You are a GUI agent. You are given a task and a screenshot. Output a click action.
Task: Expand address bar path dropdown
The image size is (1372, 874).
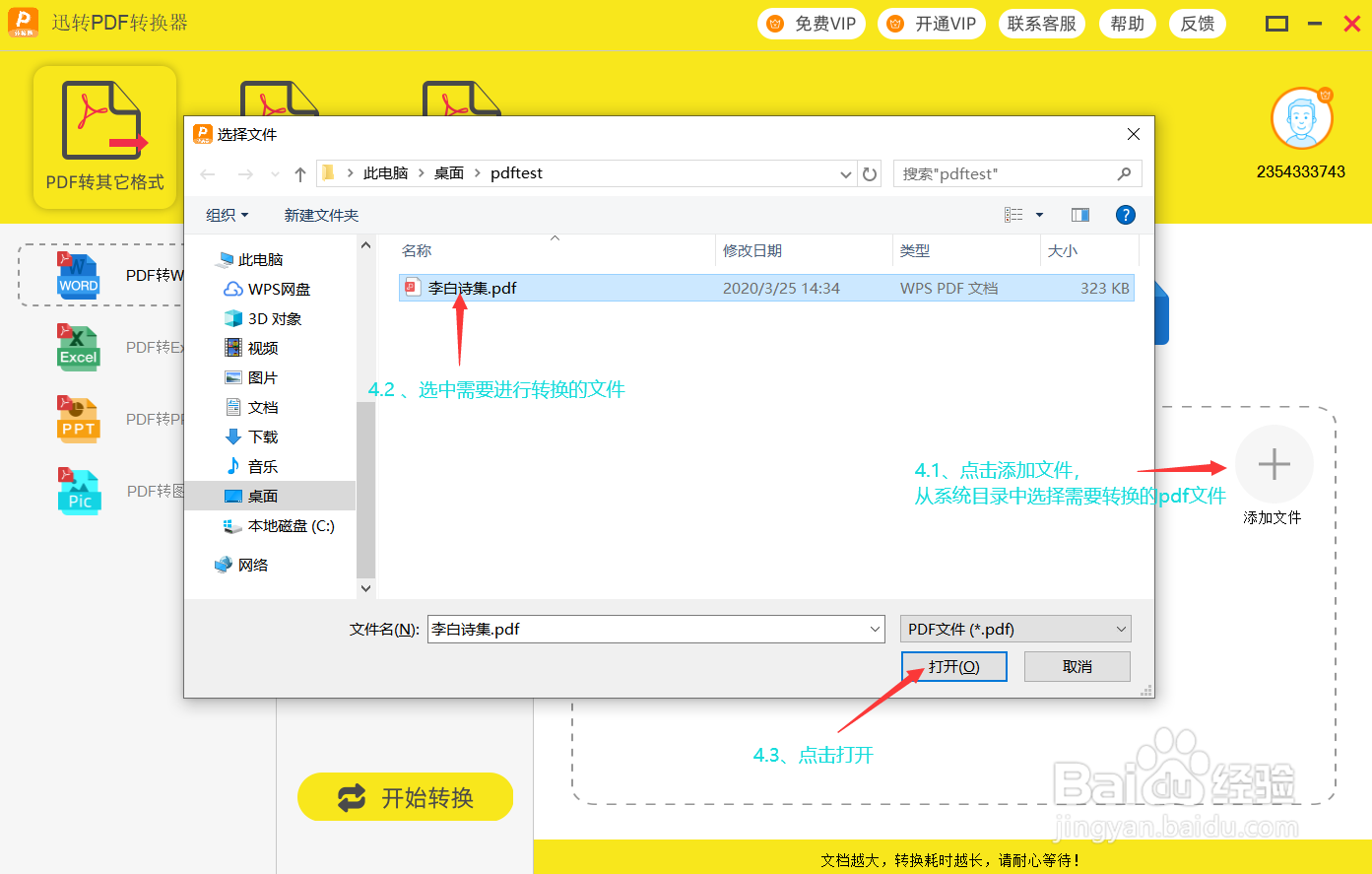click(845, 174)
